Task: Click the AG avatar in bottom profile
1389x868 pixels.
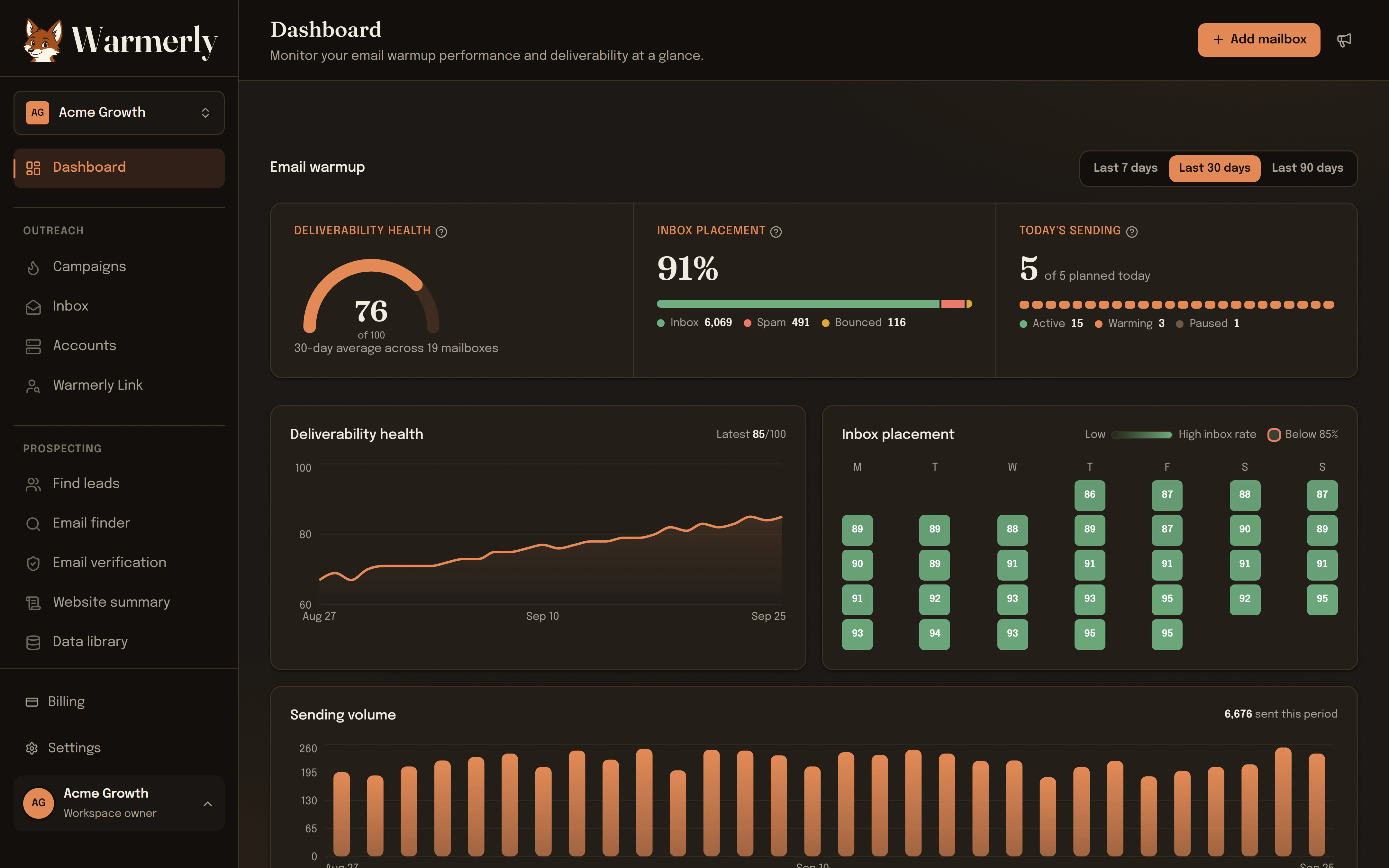Action: 39,803
